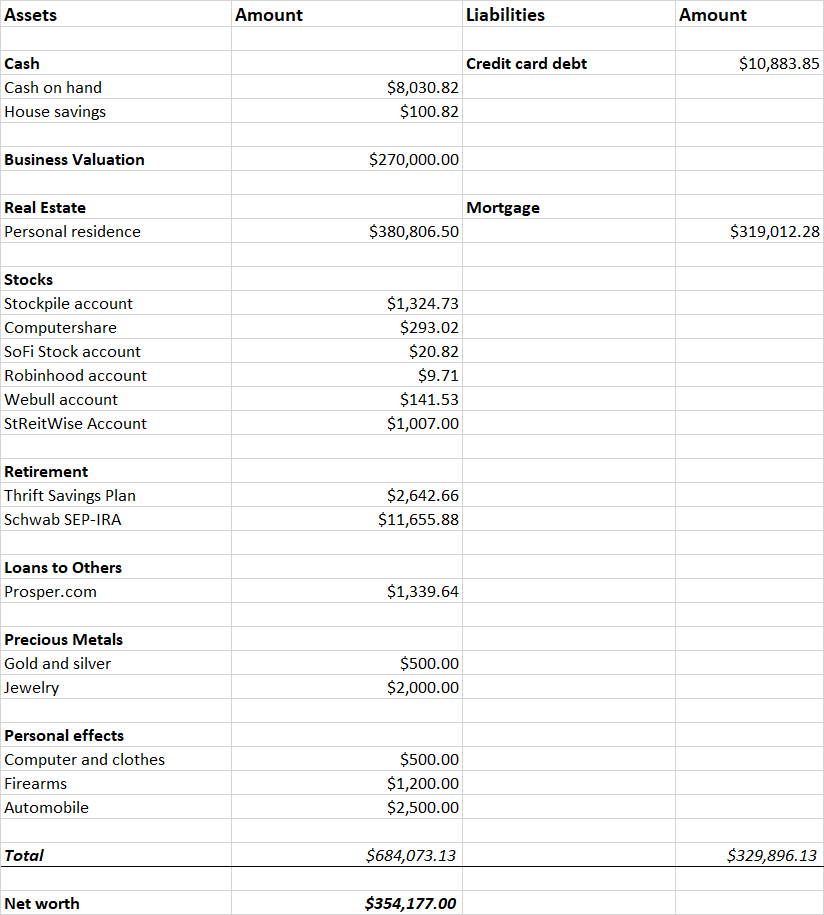Click the Credit card debt label

click(526, 63)
